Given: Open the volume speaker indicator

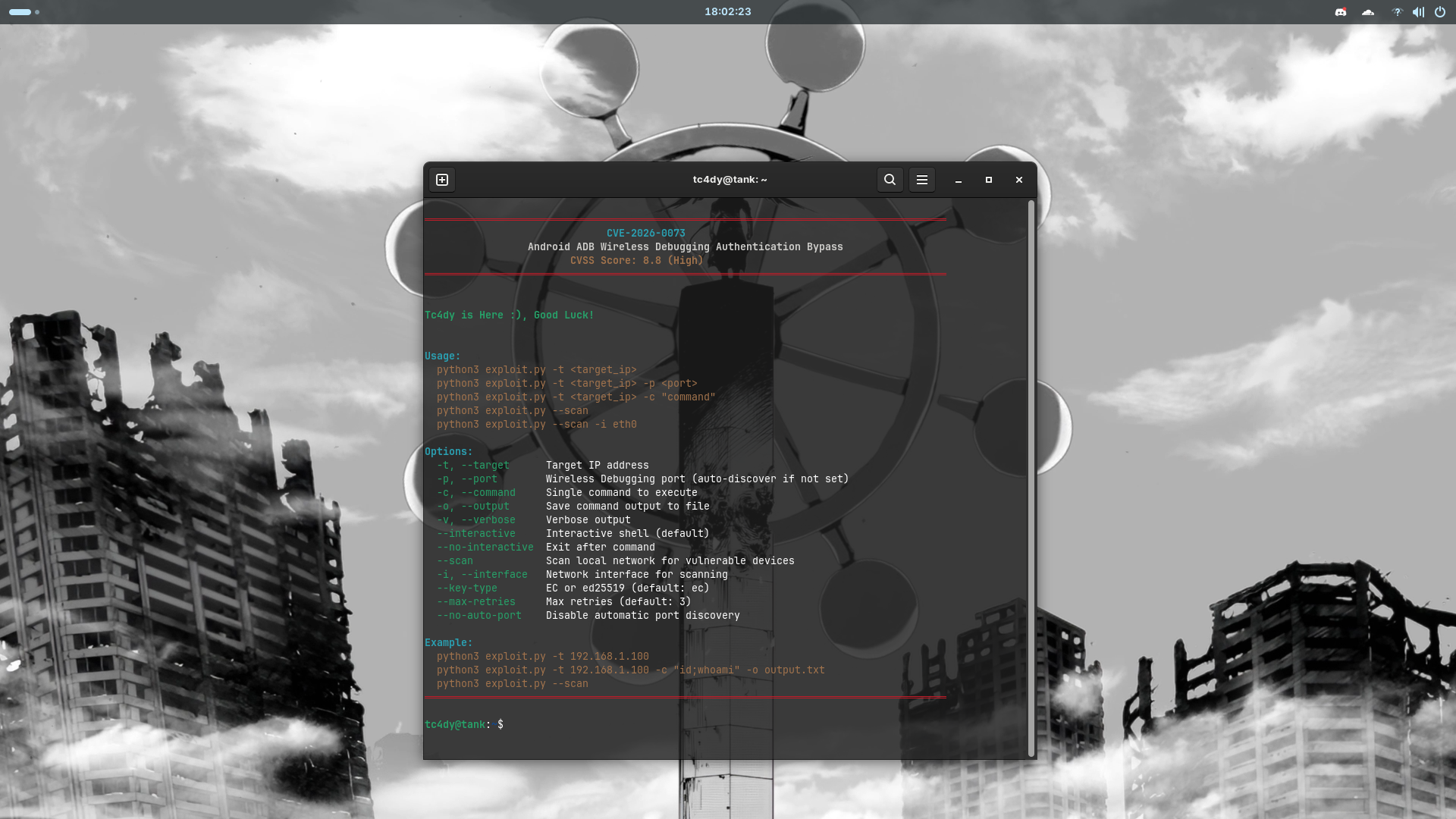Looking at the screenshot, I should tap(1418, 12).
